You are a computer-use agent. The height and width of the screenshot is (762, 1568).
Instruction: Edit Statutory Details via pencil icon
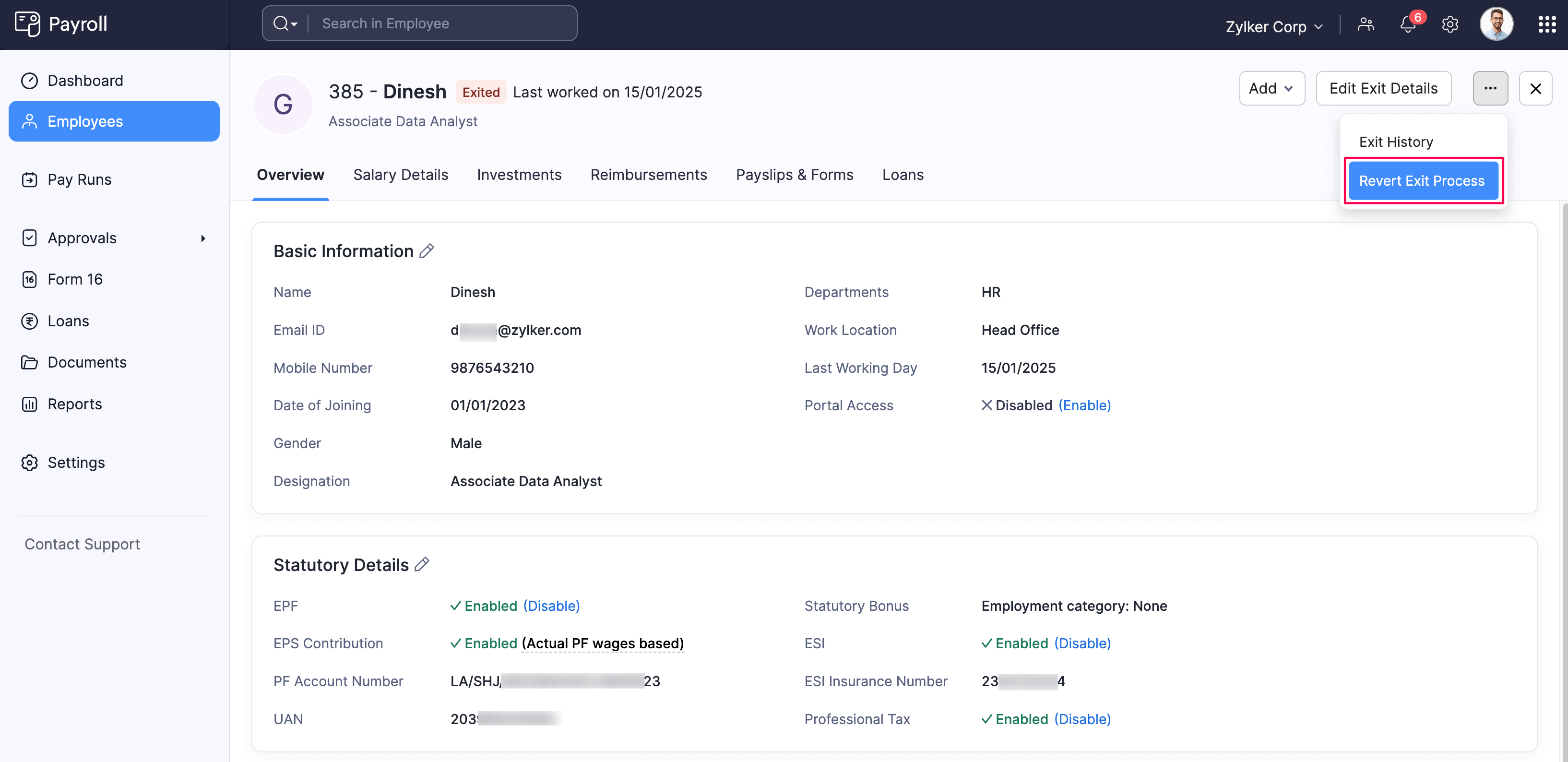tap(422, 564)
